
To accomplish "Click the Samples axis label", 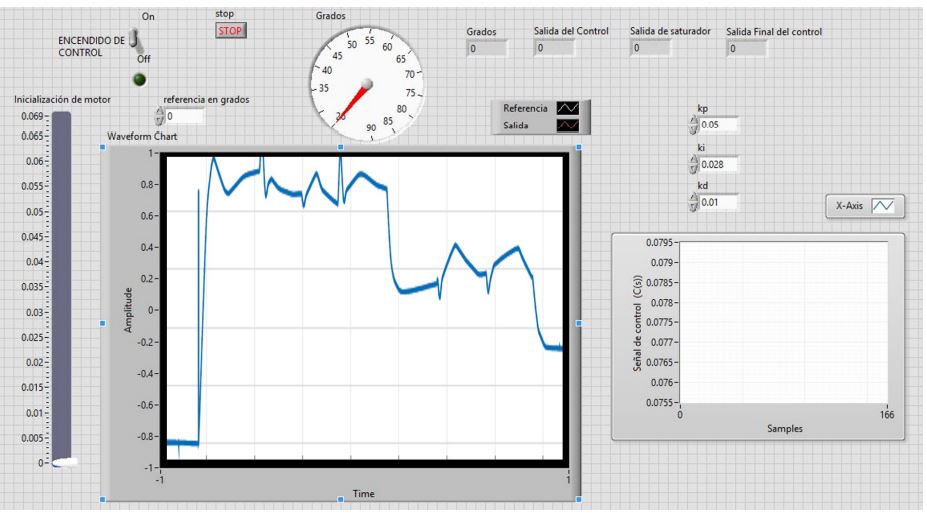I will [x=785, y=428].
